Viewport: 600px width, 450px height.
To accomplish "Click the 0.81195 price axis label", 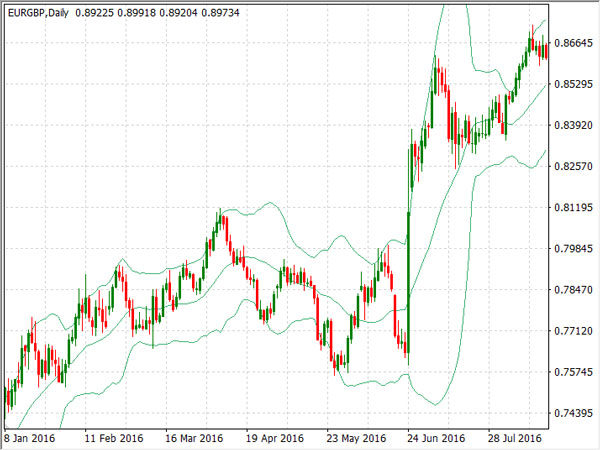I will (573, 207).
